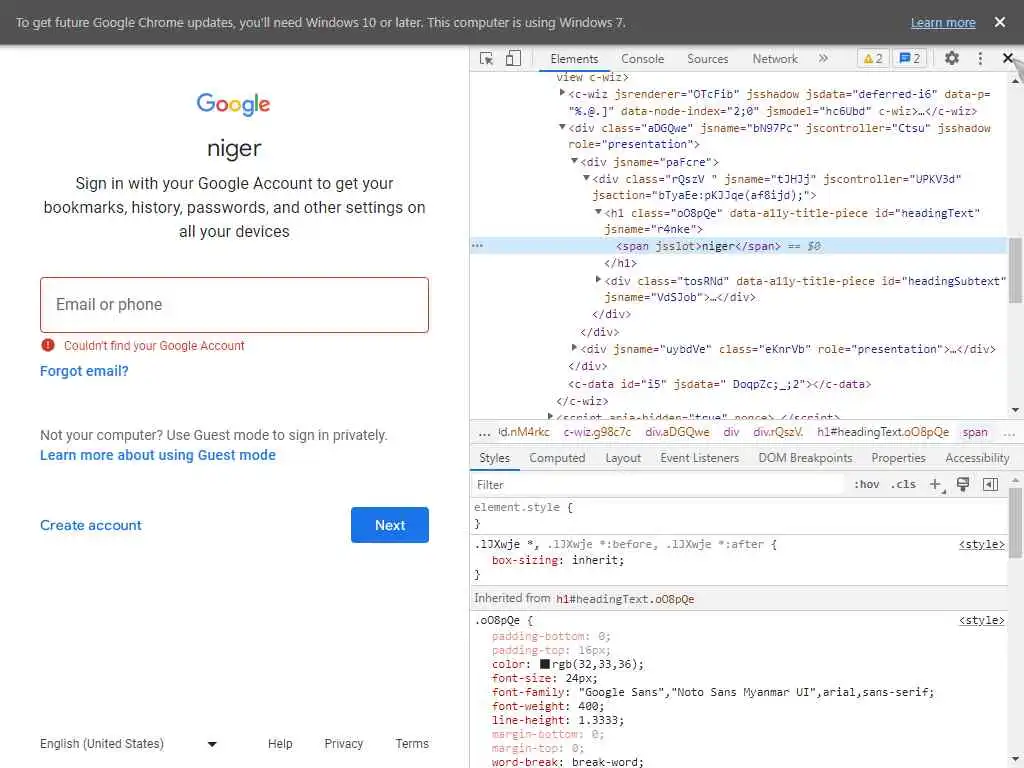Open DevTools settings gear
This screenshot has height=768, width=1024.
coord(952,59)
